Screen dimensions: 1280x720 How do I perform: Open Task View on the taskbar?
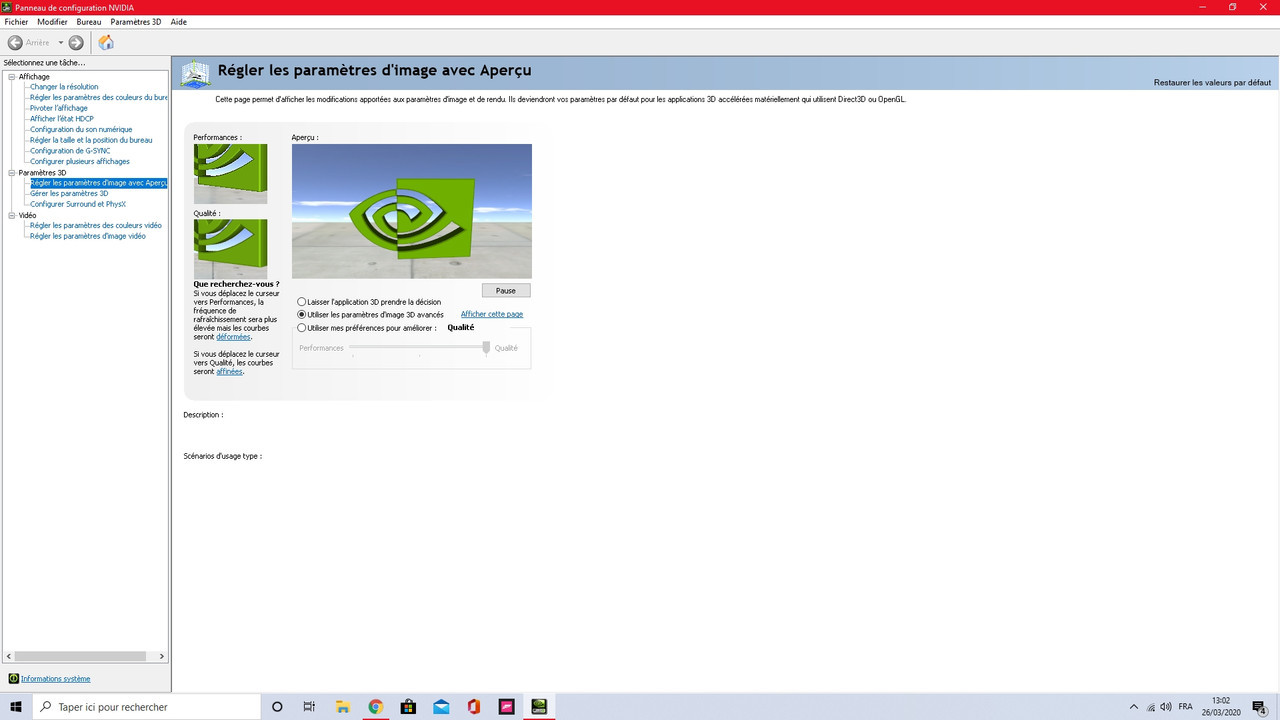coord(309,707)
